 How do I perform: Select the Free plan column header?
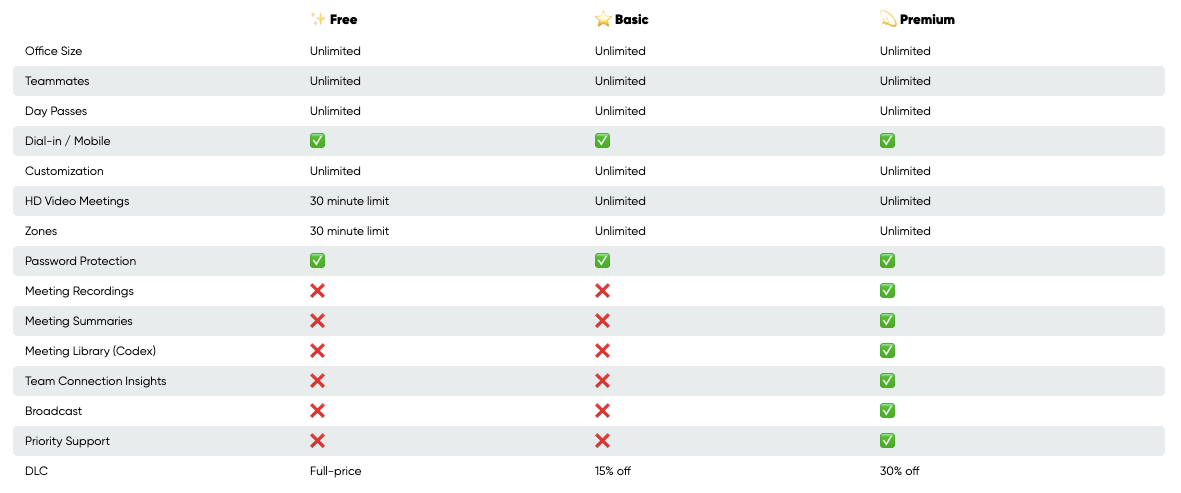pos(343,19)
